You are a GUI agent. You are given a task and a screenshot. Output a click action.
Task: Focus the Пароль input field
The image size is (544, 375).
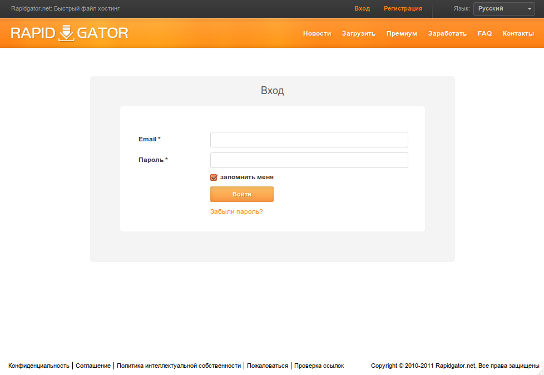(309, 160)
